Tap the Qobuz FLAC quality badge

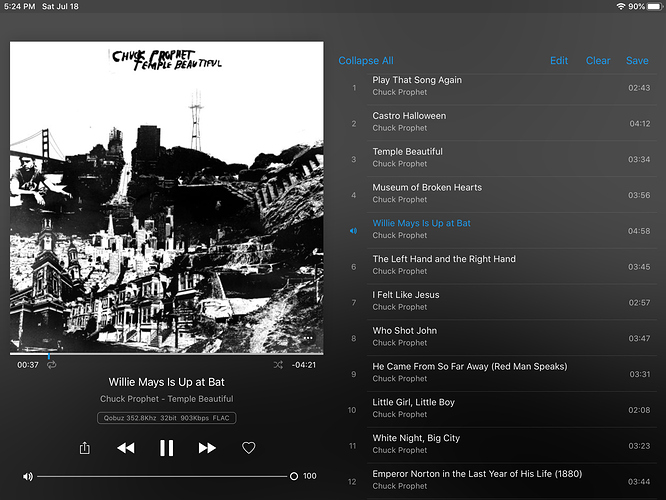[166, 418]
